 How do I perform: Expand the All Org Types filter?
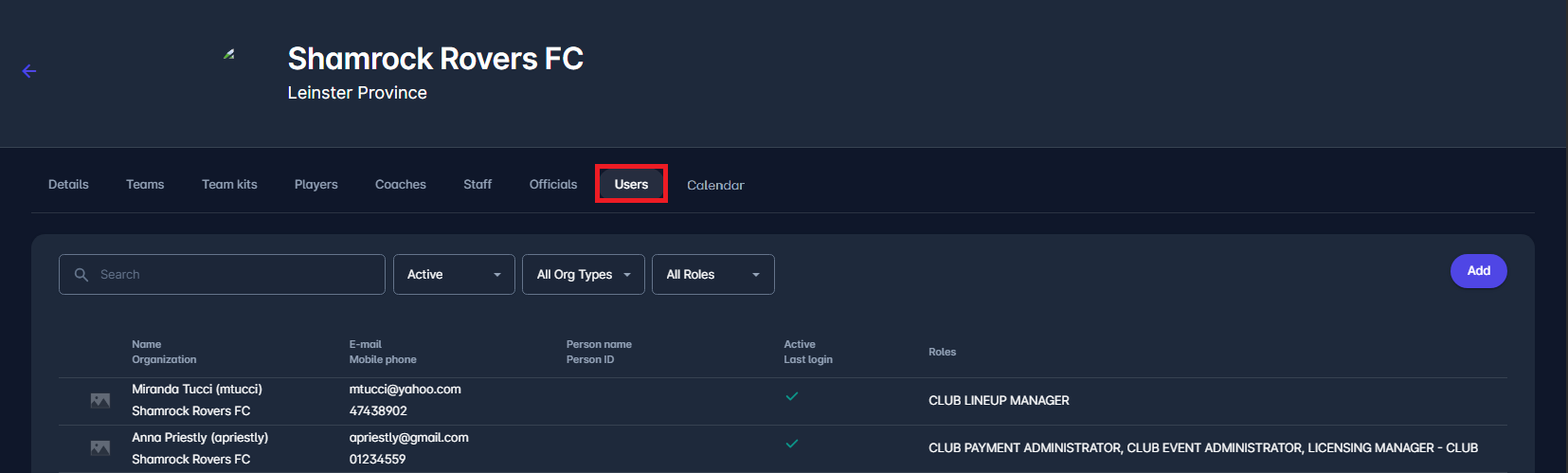(583, 275)
